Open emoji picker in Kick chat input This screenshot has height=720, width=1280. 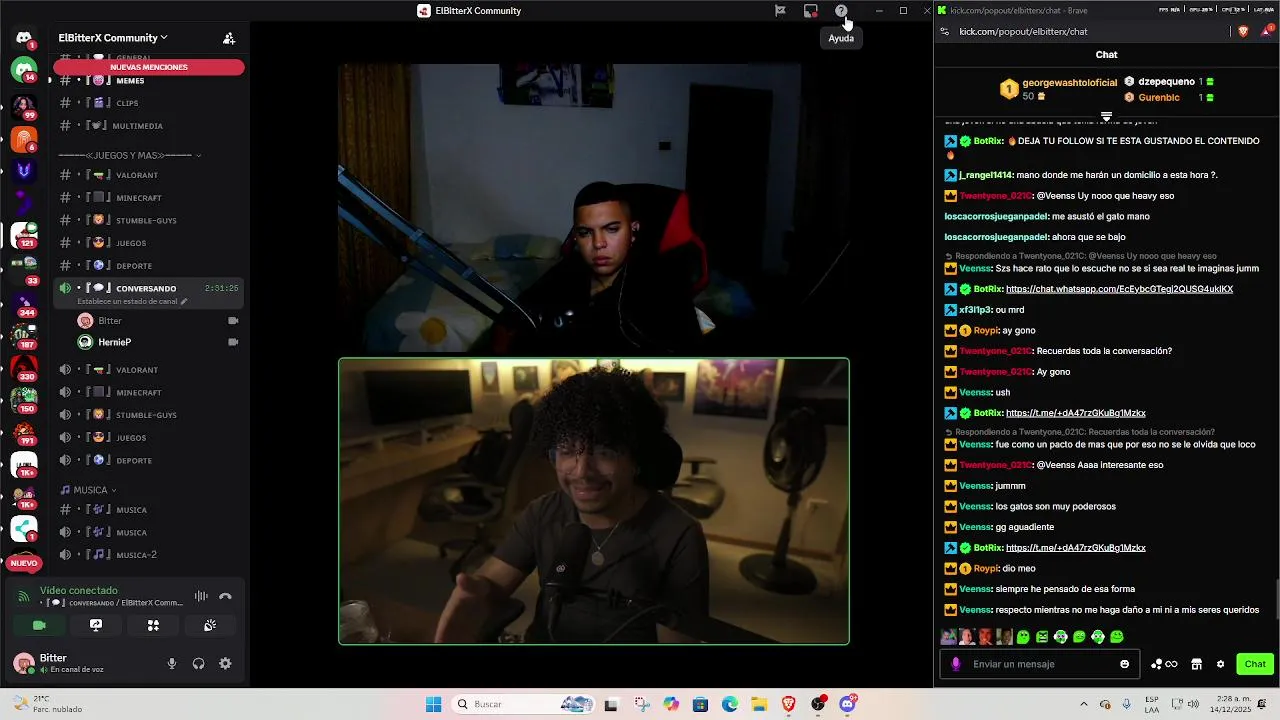1125,664
